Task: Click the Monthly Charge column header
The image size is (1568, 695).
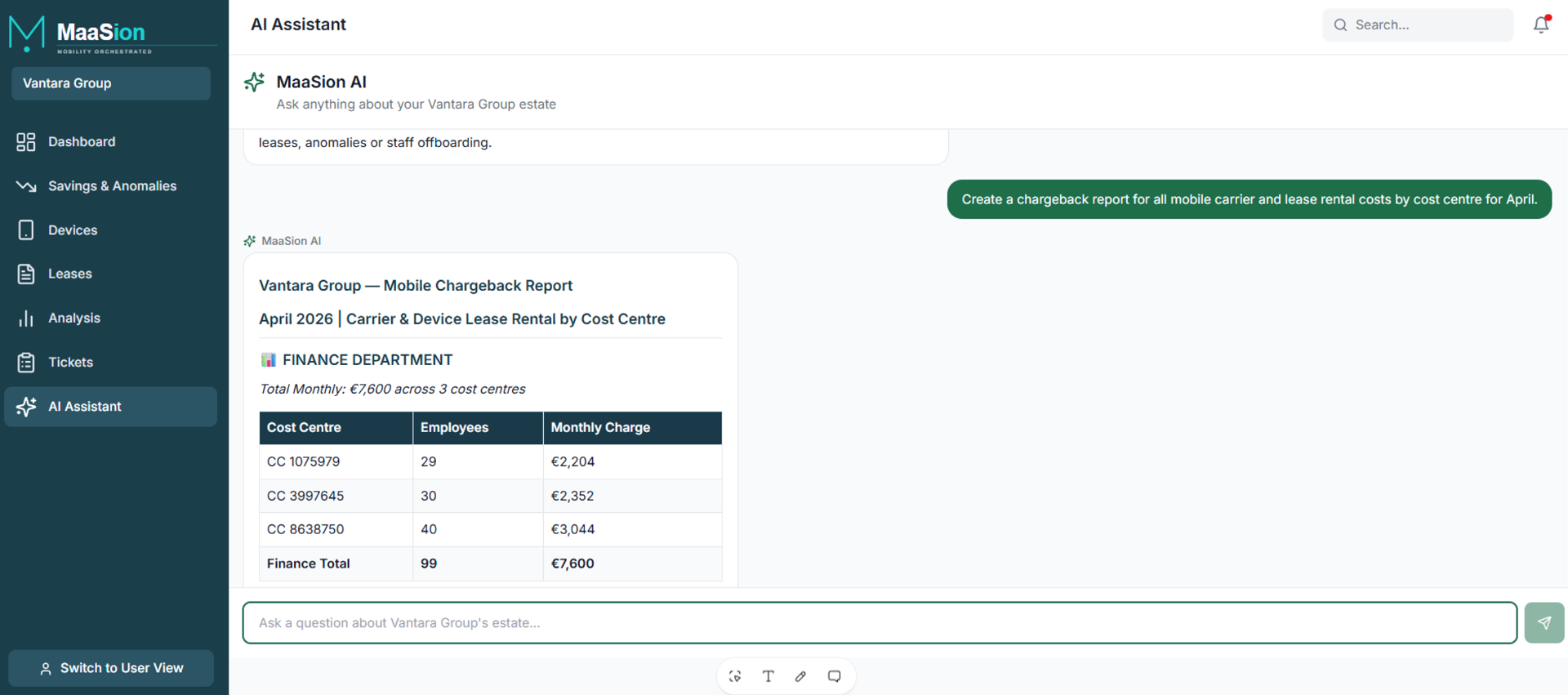Action: pyautogui.click(x=632, y=428)
